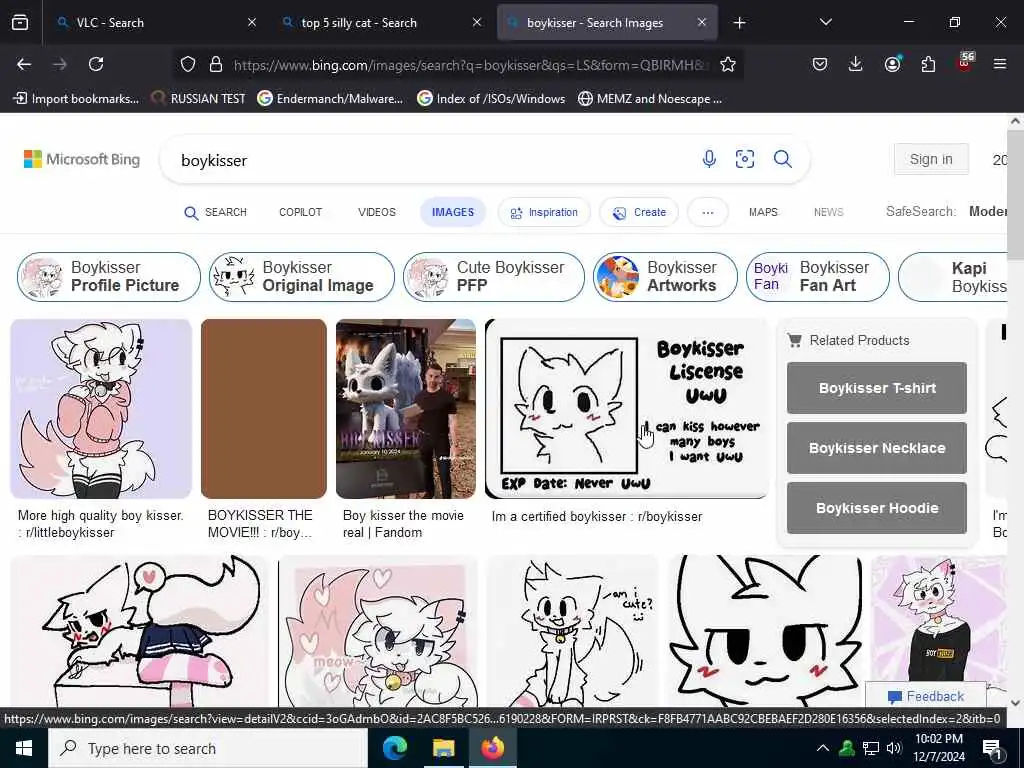Open Microsoft Edge from taskbar
This screenshot has height=768, width=1024.
click(394, 748)
